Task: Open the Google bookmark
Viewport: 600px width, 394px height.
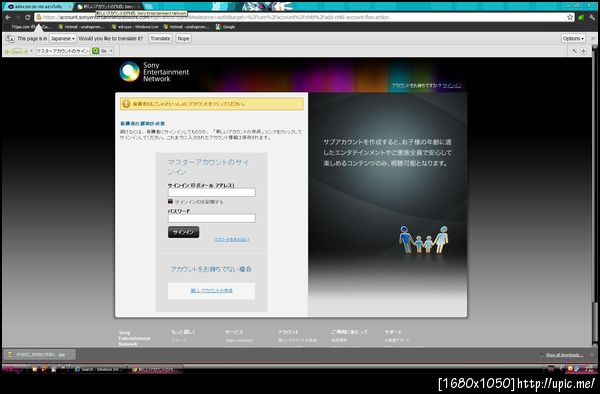Action: click(x=225, y=27)
